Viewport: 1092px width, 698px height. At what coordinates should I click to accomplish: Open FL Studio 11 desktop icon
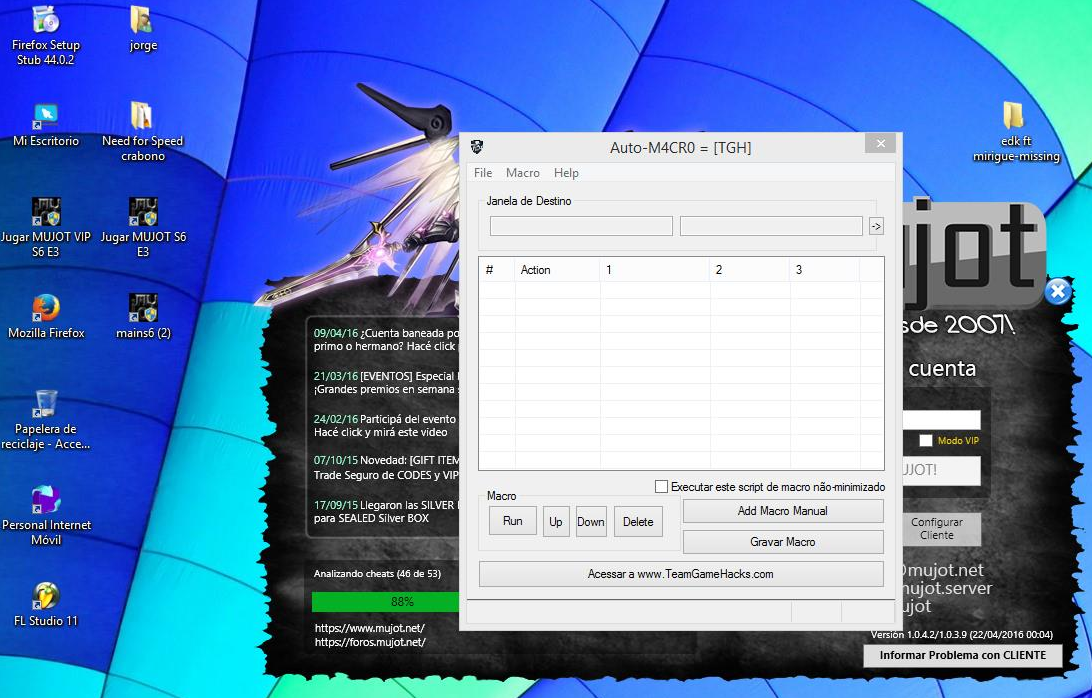(46, 597)
